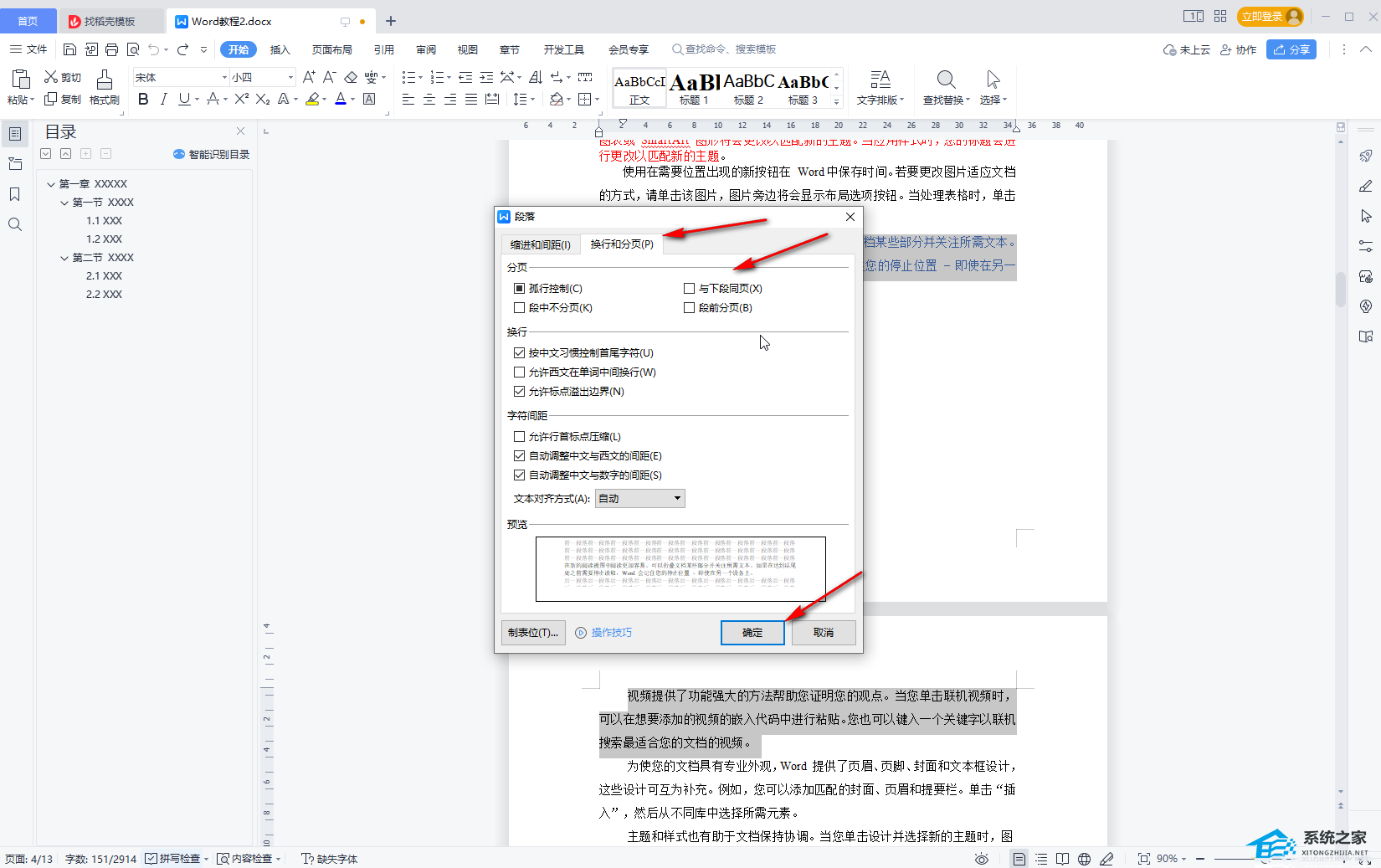
Task: Uncheck 按中文习惯控制首尾字符
Action: [519, 352]
